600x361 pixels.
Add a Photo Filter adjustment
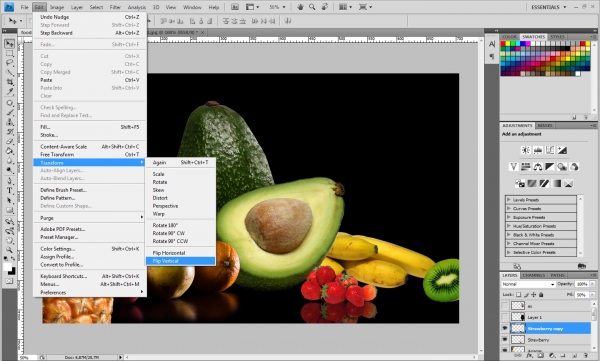pyautogui.click(x=562, y=167)
